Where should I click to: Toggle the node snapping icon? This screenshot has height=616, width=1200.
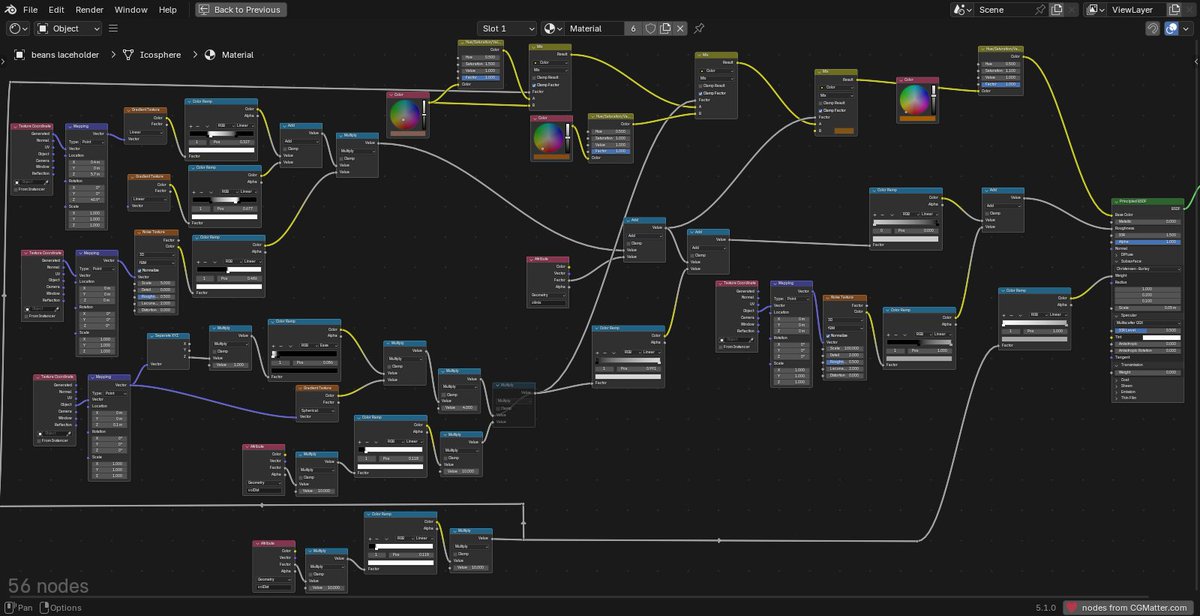1153,29
